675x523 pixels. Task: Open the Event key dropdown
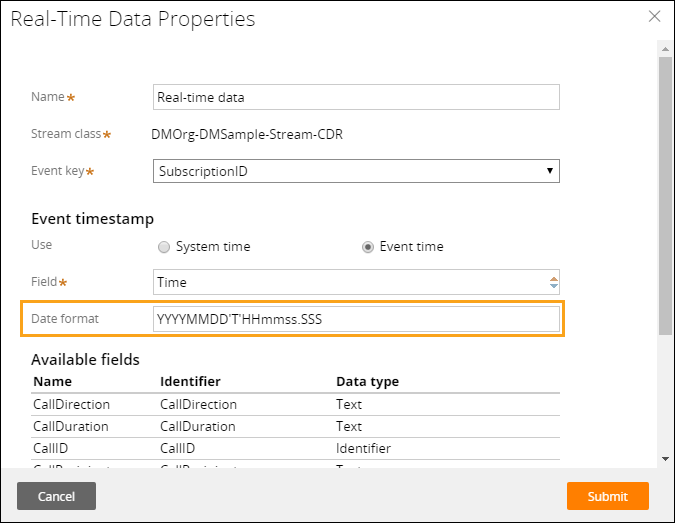coord(356,171)
